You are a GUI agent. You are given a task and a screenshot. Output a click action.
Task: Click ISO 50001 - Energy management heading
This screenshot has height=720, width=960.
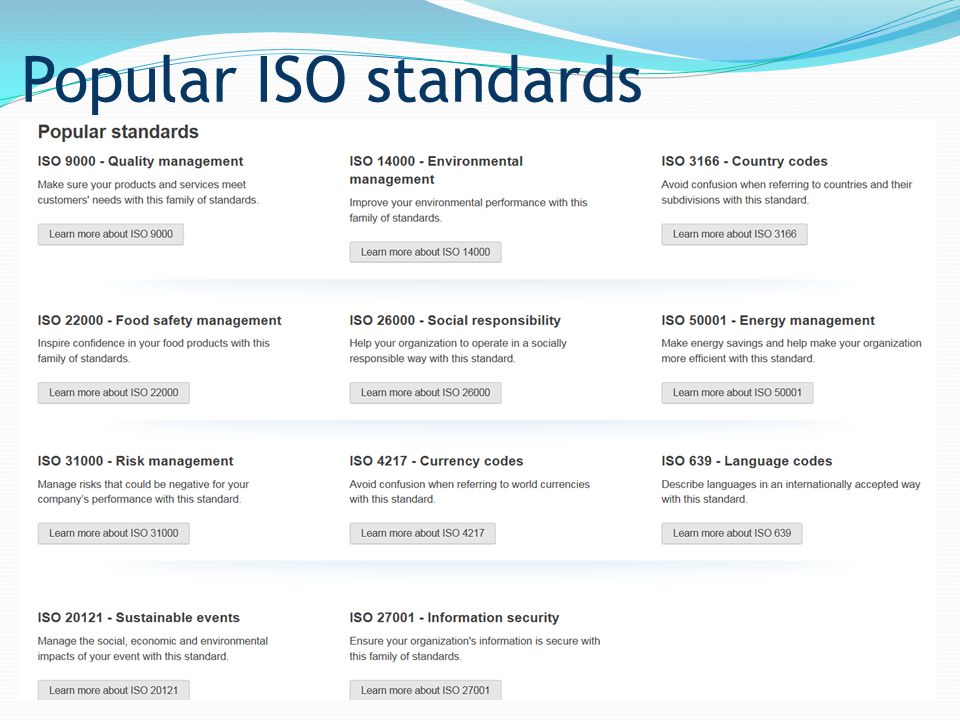pyautogui.click(x=768, y=320)
